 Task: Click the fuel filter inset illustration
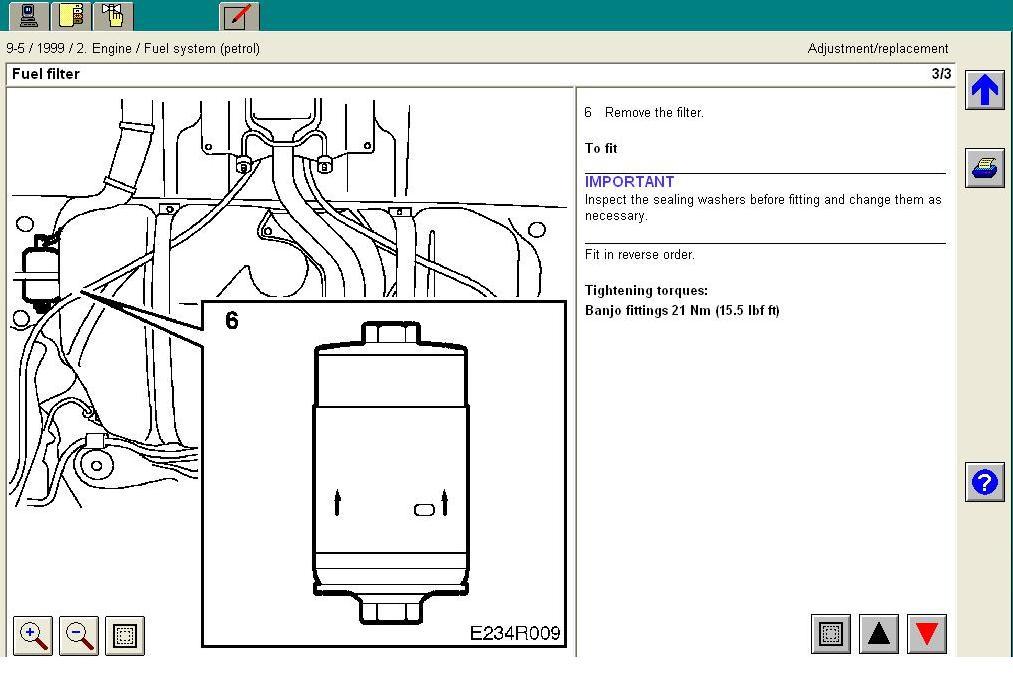point(384,473)
